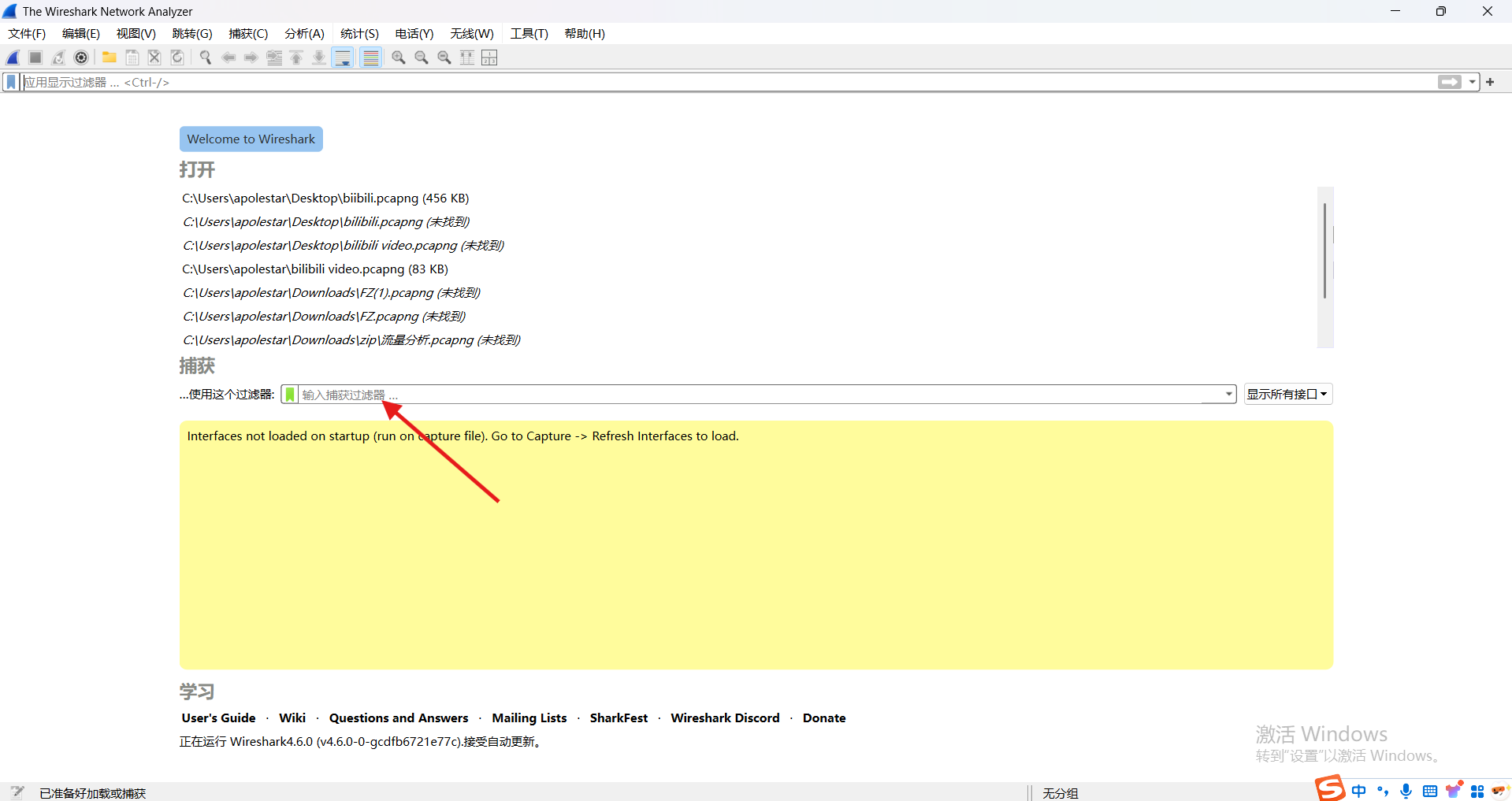Apply display filter arrow button

click(x=1450, y=82)
